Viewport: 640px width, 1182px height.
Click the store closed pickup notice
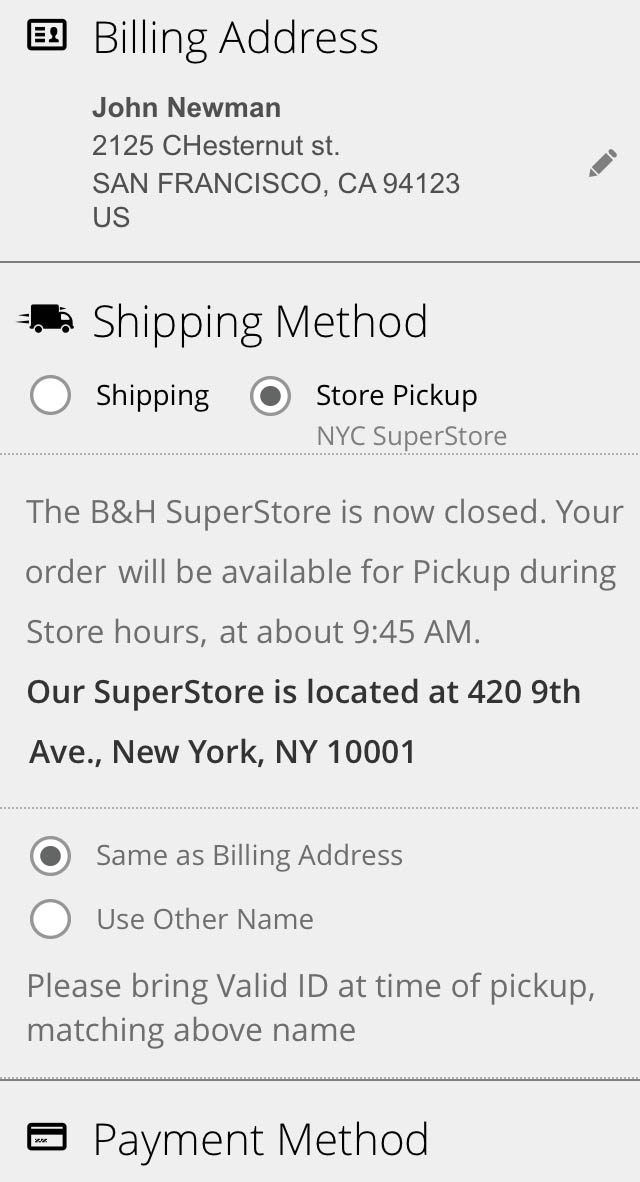point(324,572)
